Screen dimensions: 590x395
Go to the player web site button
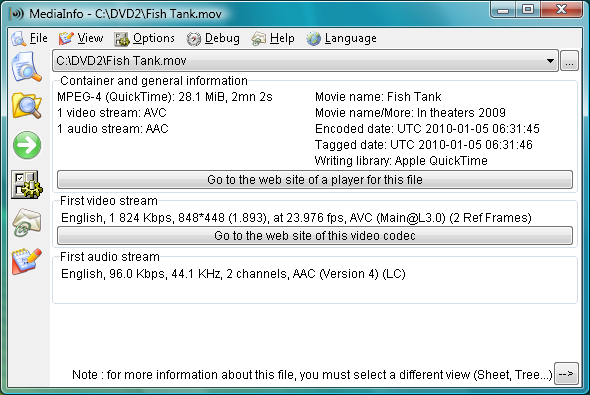point(315,179)
